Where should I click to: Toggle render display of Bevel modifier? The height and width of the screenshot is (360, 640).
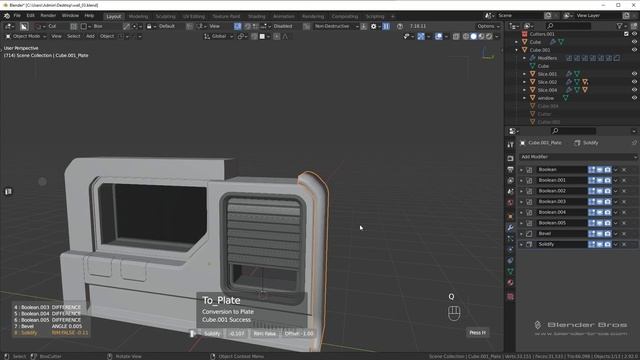pyautogui.click(x=608, y=233)
